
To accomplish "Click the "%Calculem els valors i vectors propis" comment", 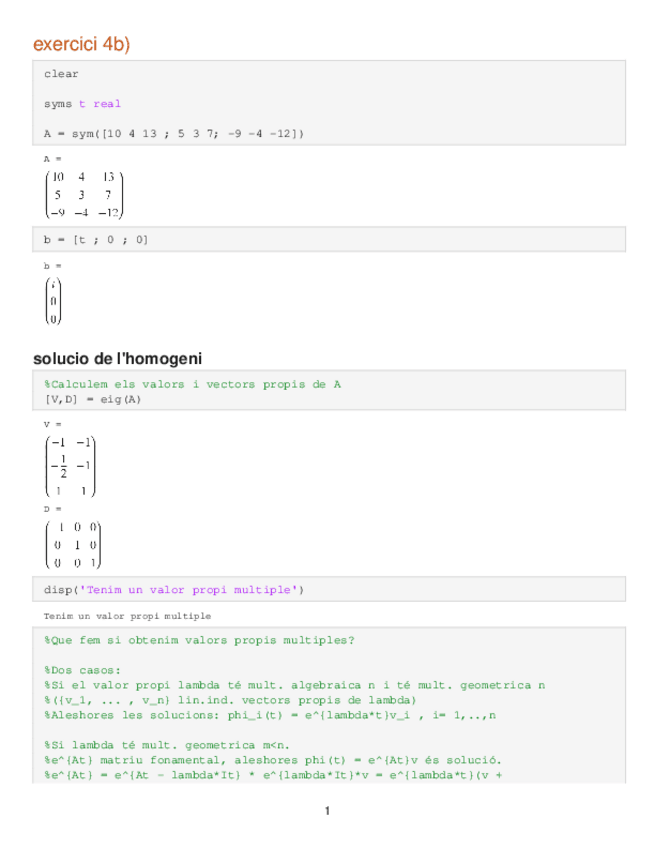I will pyautogui.click(x=192, y=384).
